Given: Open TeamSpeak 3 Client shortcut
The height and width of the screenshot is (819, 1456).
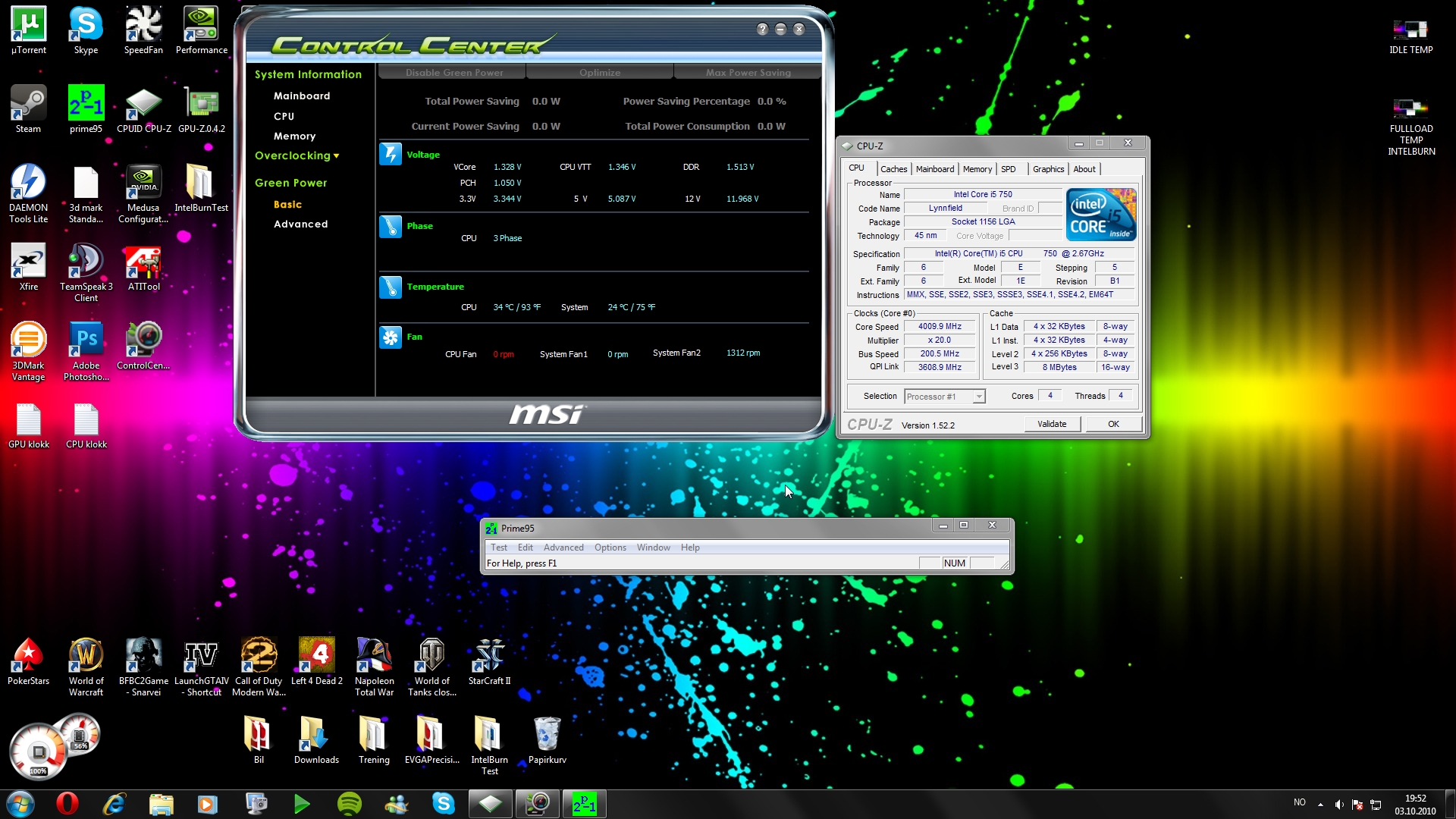Looking at the screenshot, I should coord(86,272).
